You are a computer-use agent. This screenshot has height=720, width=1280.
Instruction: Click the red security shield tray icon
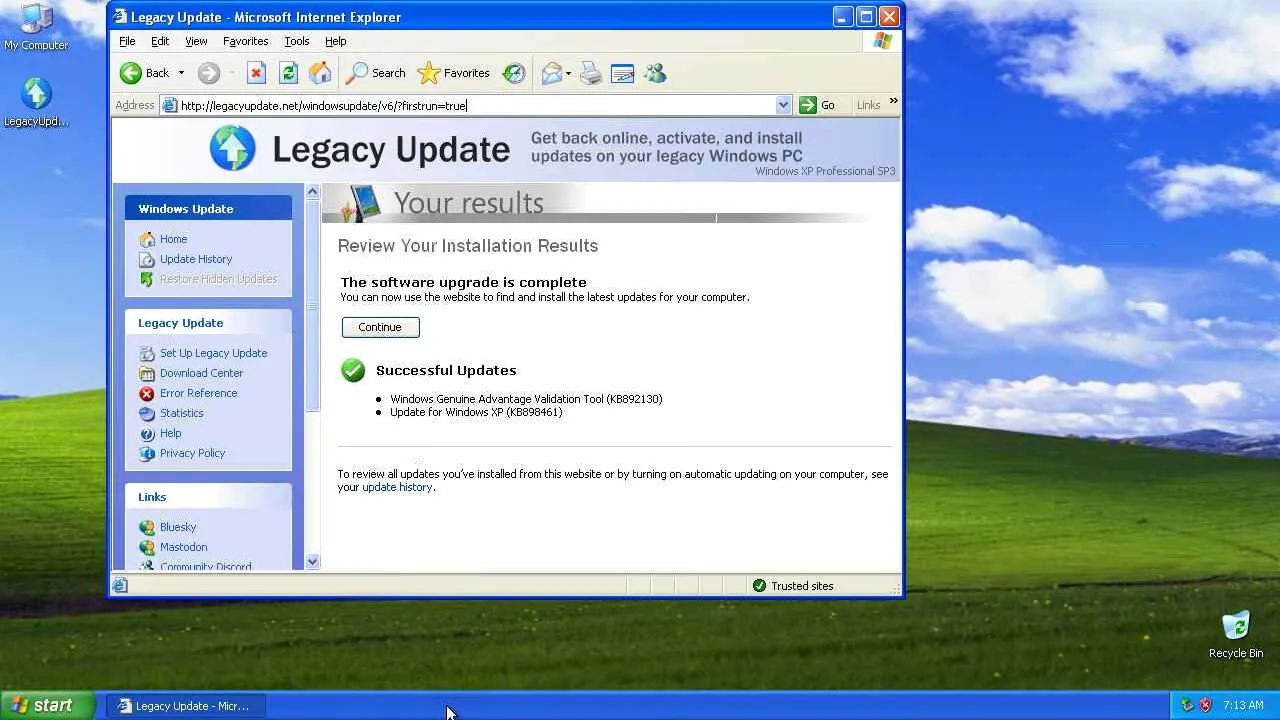(x=1205, y=705)
